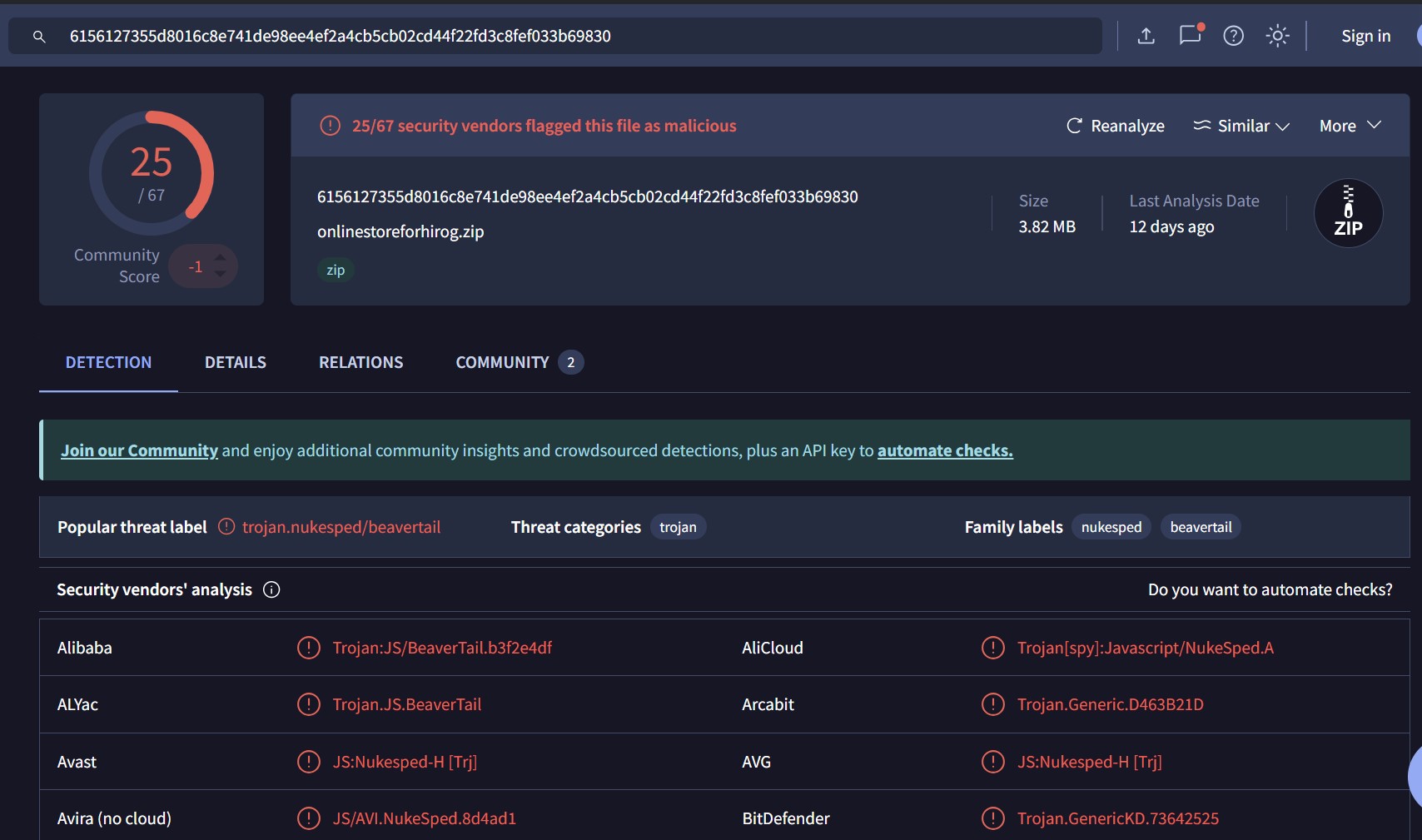Click the BitDefender detection alert icon
Image resolution: width=1422 pixels, height=840 pixels.
click(x=993, y=818)
